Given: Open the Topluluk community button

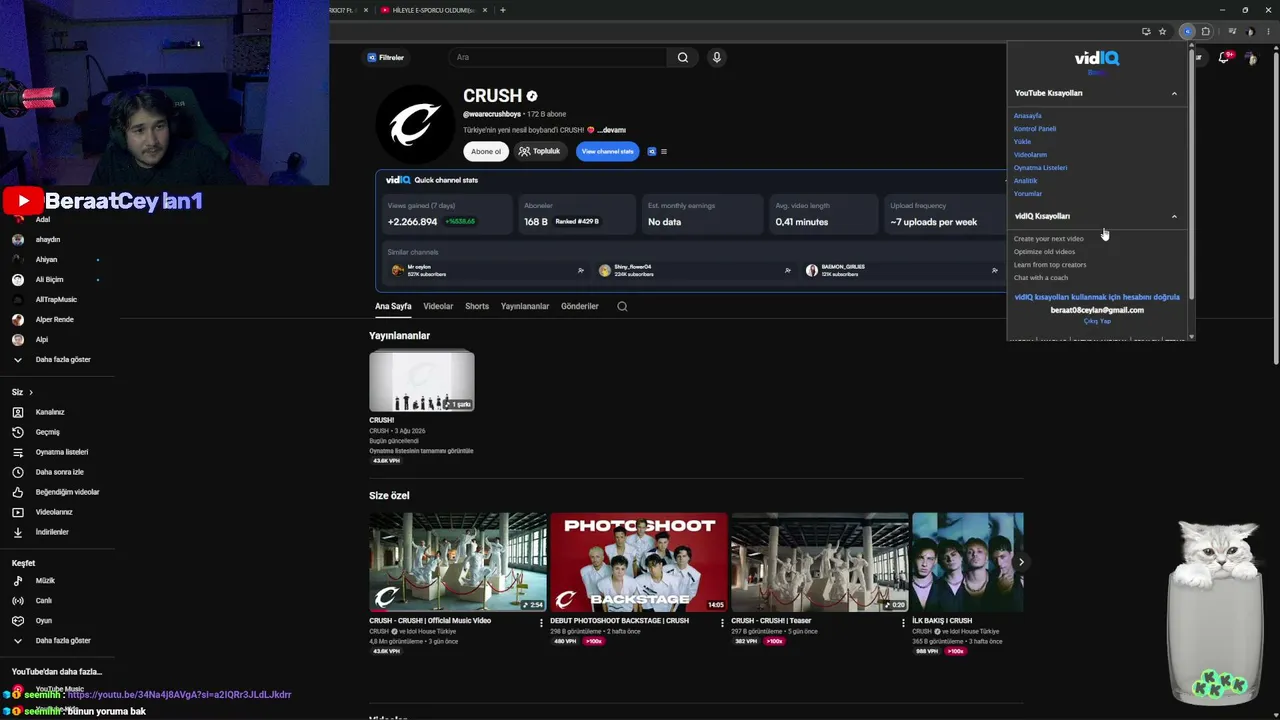Looking at the screenshot, I should [x=540, y=152].
